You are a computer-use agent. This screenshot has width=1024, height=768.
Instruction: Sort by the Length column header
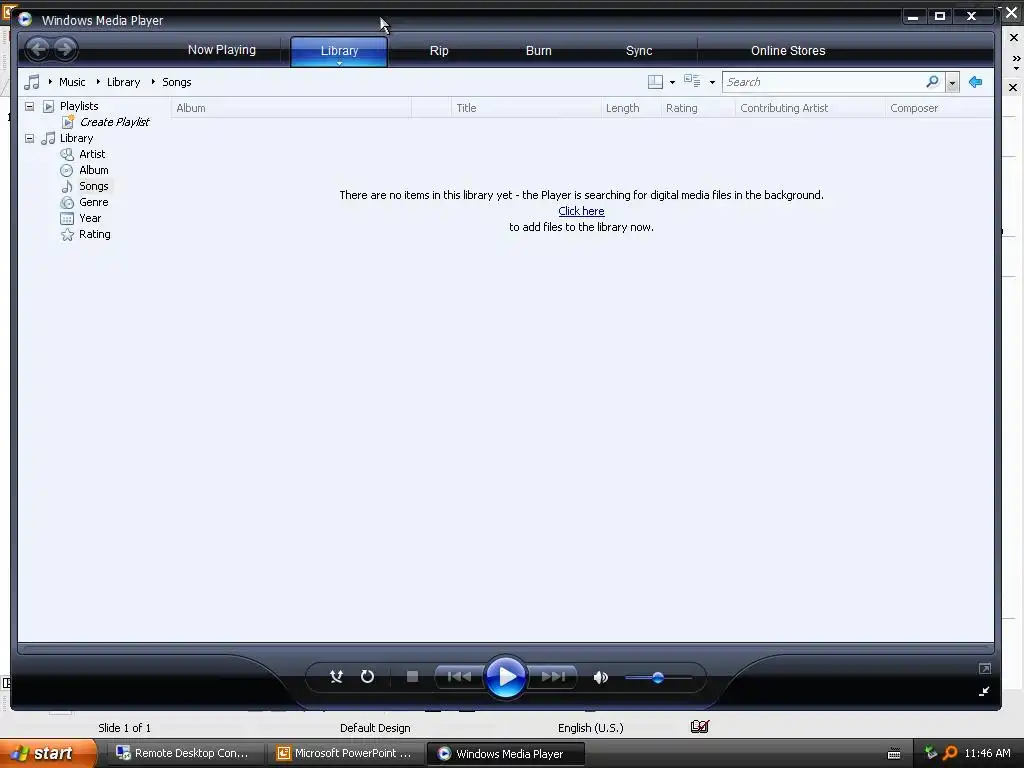tap(631, 108)
